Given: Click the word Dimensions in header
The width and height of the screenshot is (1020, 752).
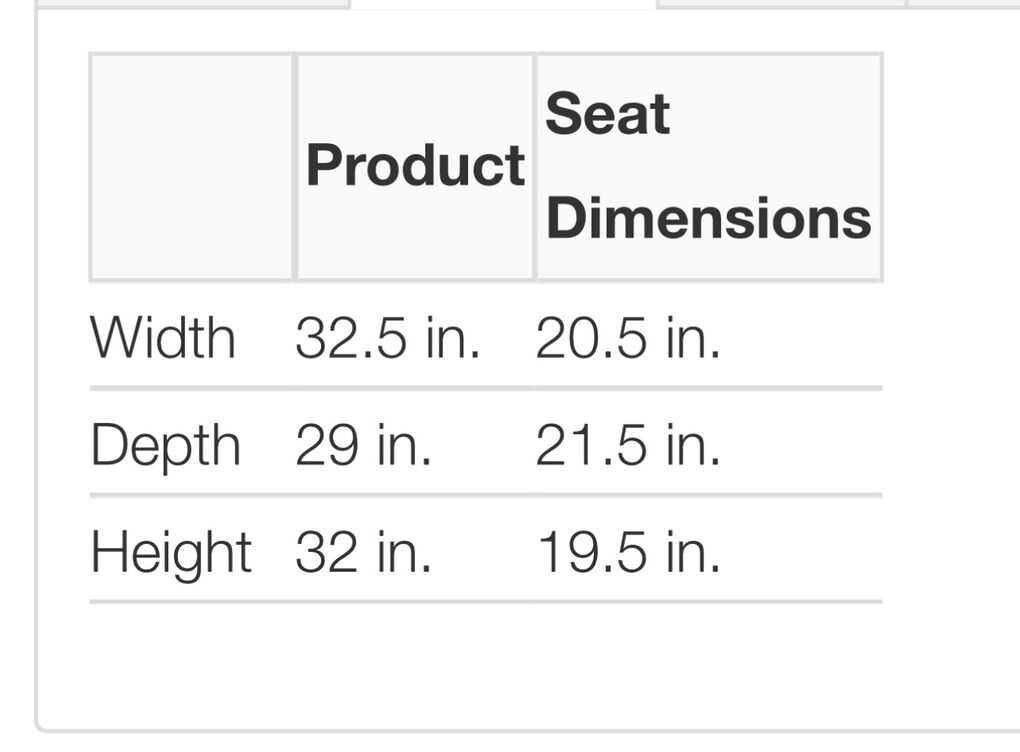Looking at the screenshot, I should pos(708,218).
